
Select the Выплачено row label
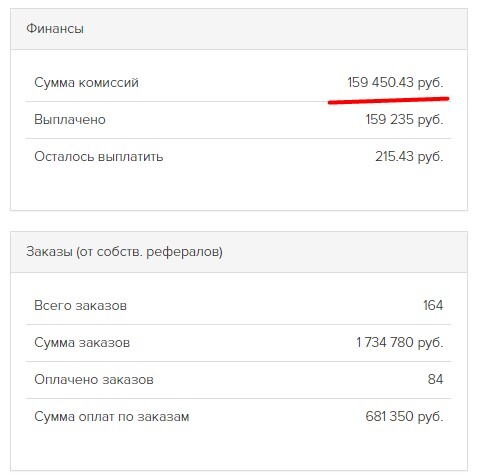click(x=70, y=119)
